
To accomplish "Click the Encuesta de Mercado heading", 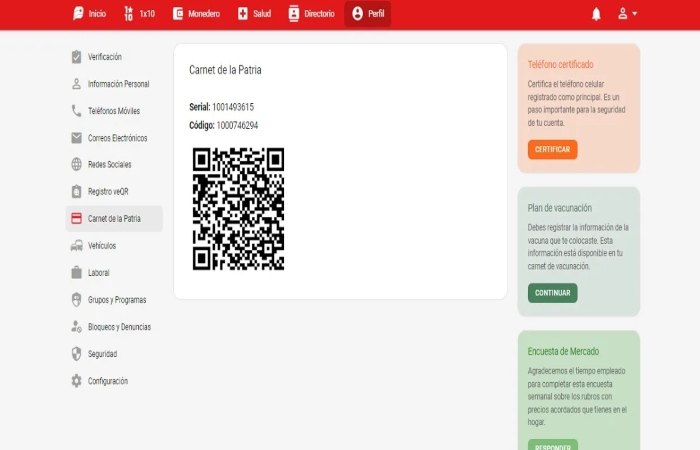I will (563, 351).
